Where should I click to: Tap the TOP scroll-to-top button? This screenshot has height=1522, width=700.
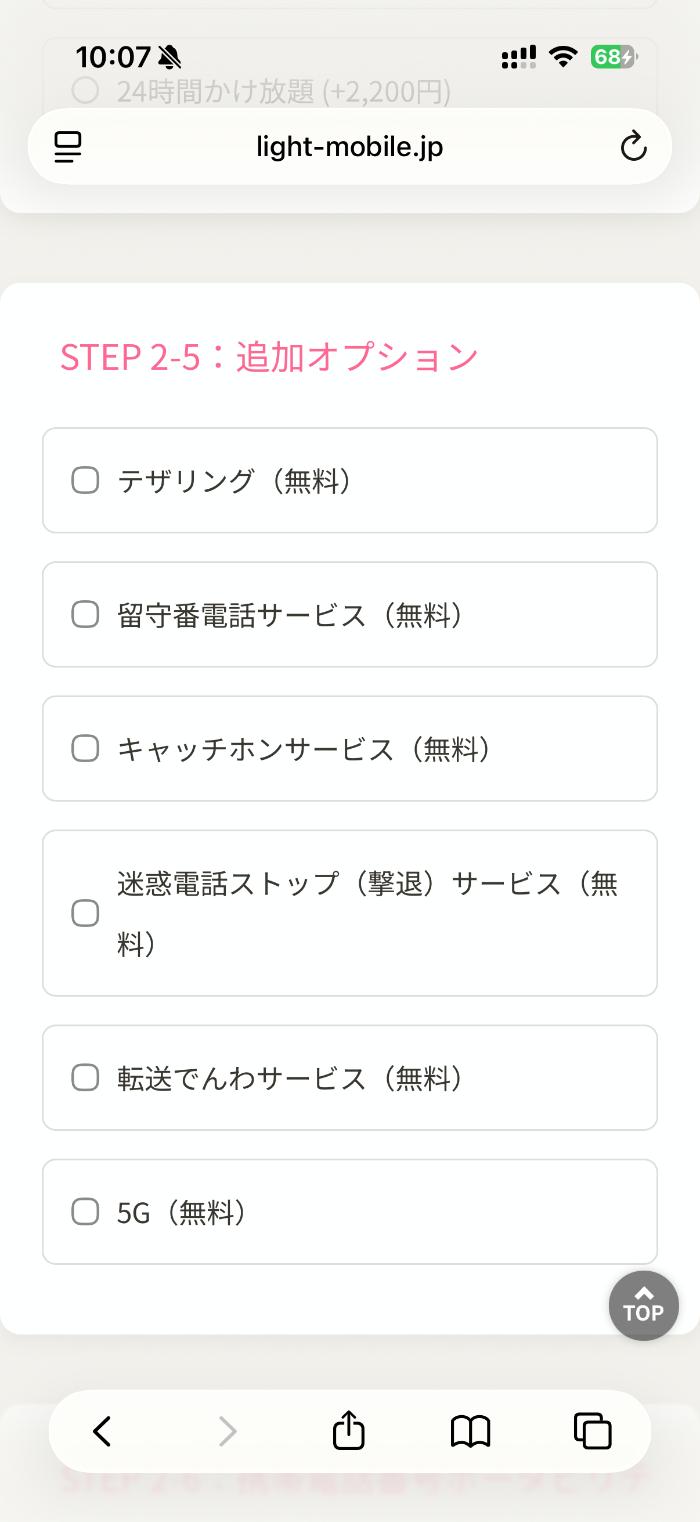click(x=643, y=1305)
